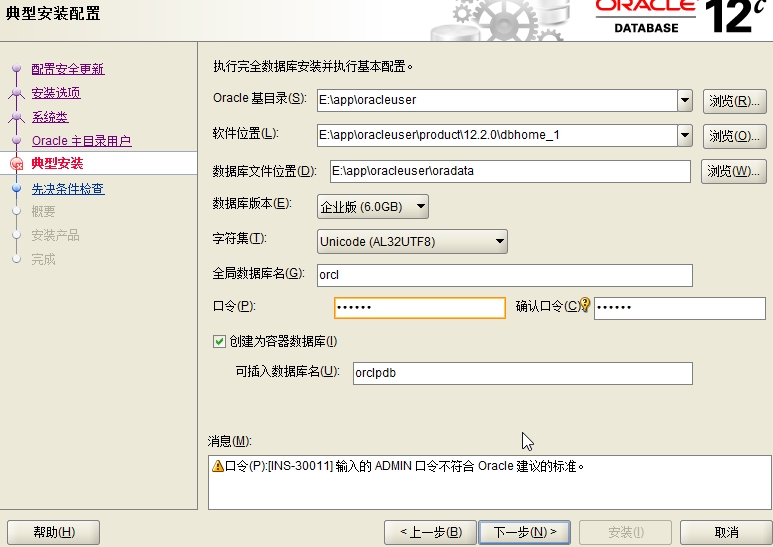
Task: Click the 口令(P) password field
Action: (420, 308)
